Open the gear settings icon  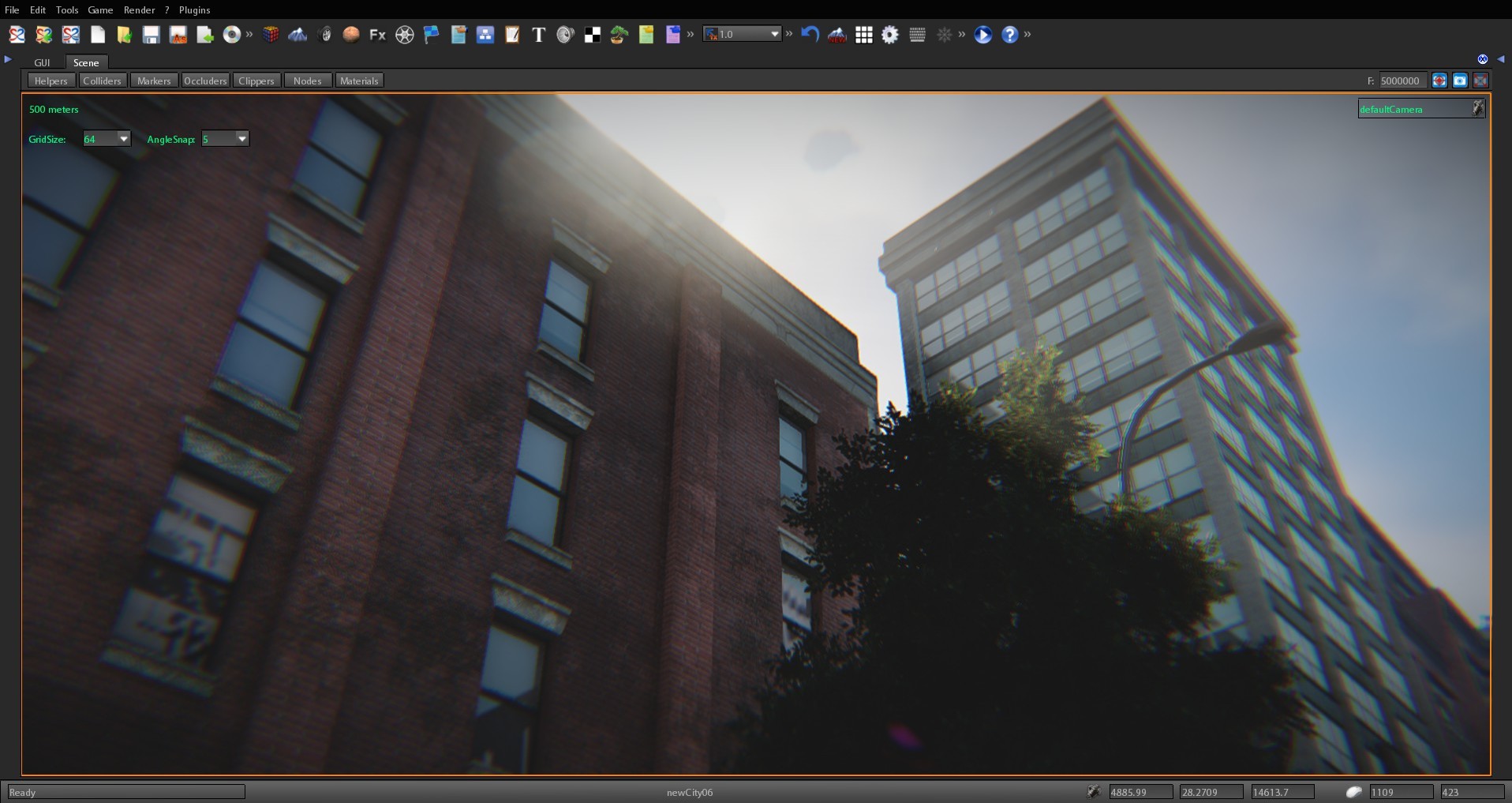point(889,35)
